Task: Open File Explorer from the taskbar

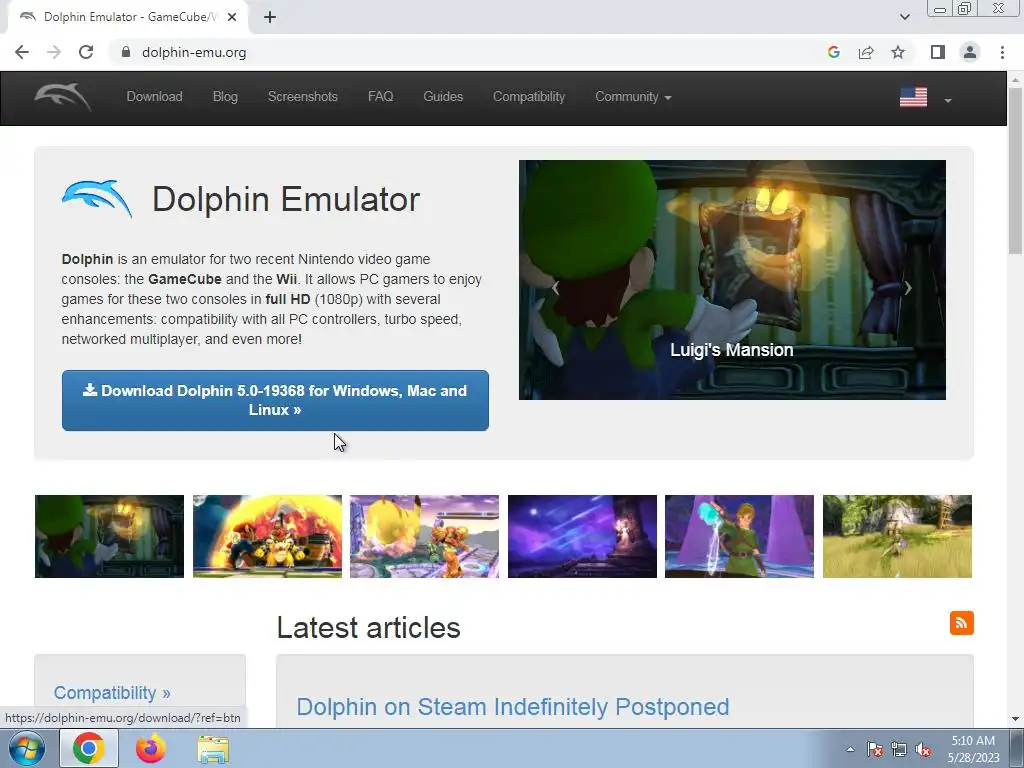Action: (x=213, y=749)
